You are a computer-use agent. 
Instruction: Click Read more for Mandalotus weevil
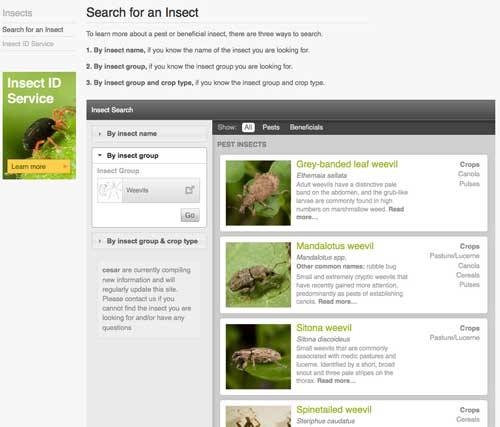pos(337,302)
